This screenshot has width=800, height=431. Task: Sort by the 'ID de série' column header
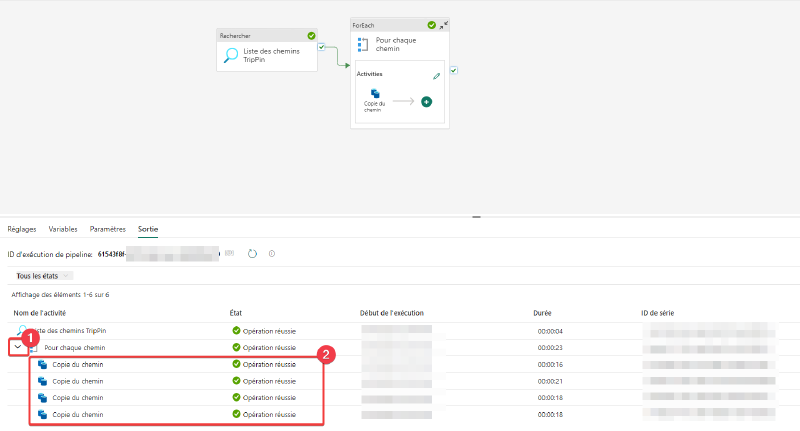click(658, 313)
